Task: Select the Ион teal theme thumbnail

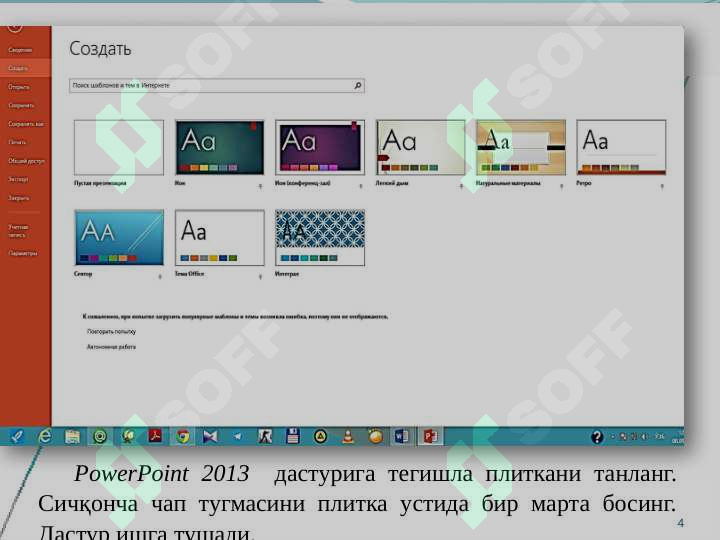Action: [219, 147]
